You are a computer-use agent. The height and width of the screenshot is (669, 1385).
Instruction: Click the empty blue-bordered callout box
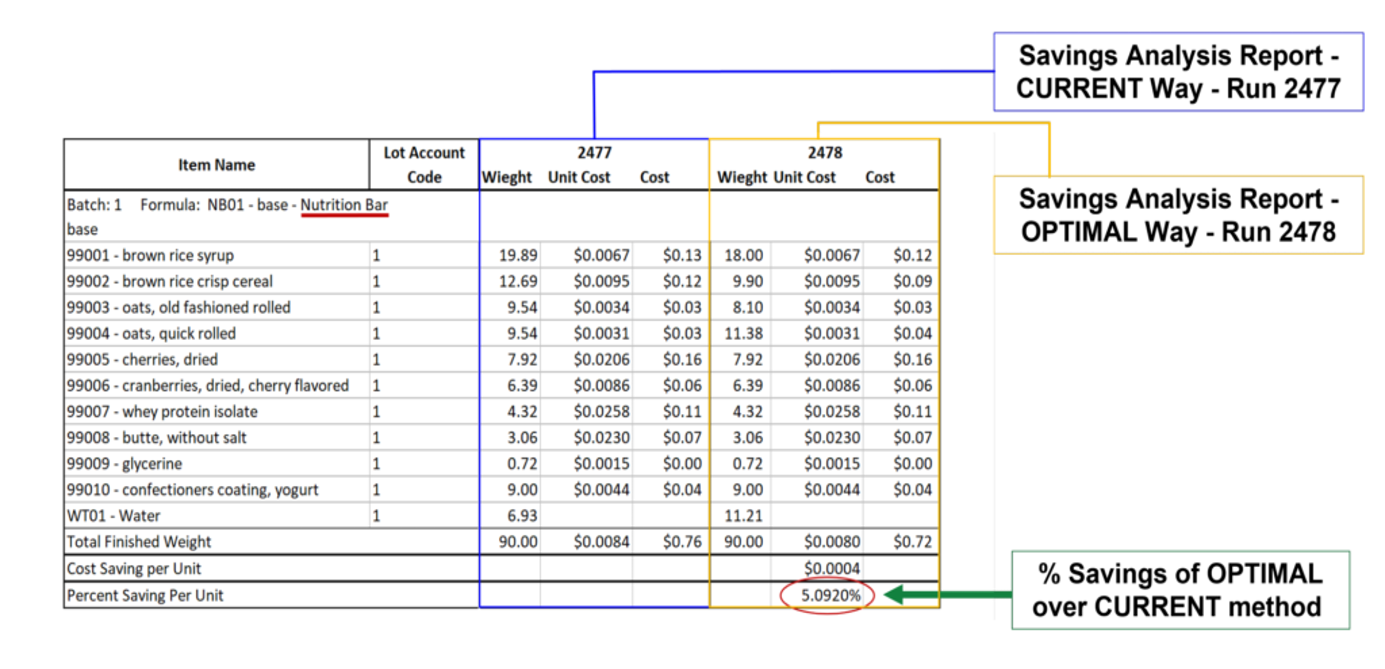click(1178, 72)
